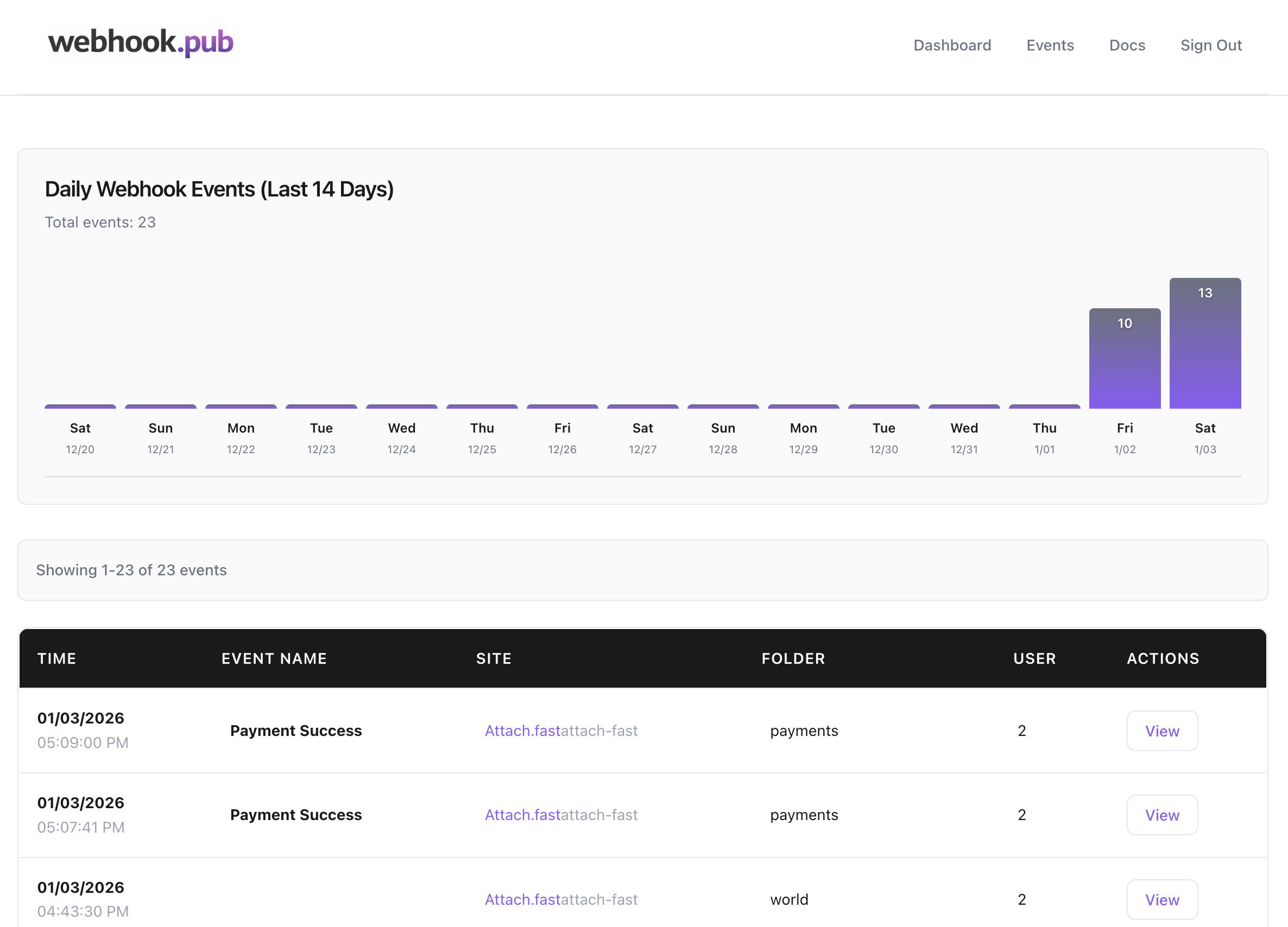Viewport: 1288px width, 927px height.
Task: Click the TIME column header
Action: point(57,658)
